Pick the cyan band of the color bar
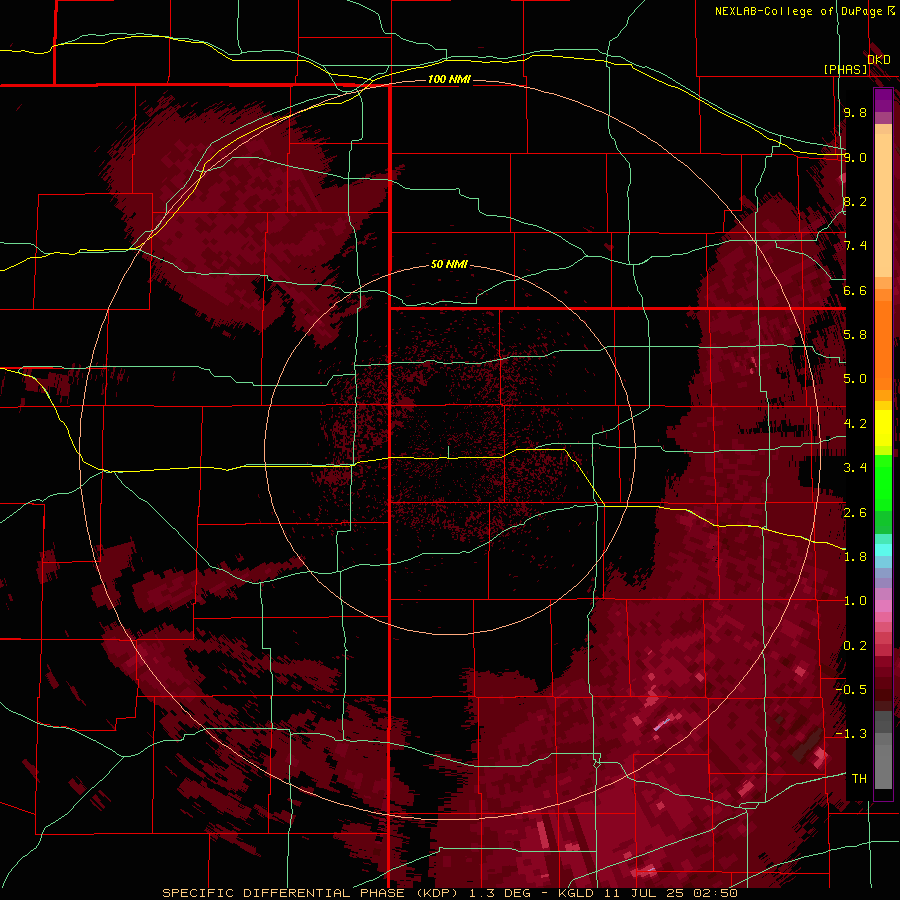This screenshot has width=900, height=900. click(883, 550)
